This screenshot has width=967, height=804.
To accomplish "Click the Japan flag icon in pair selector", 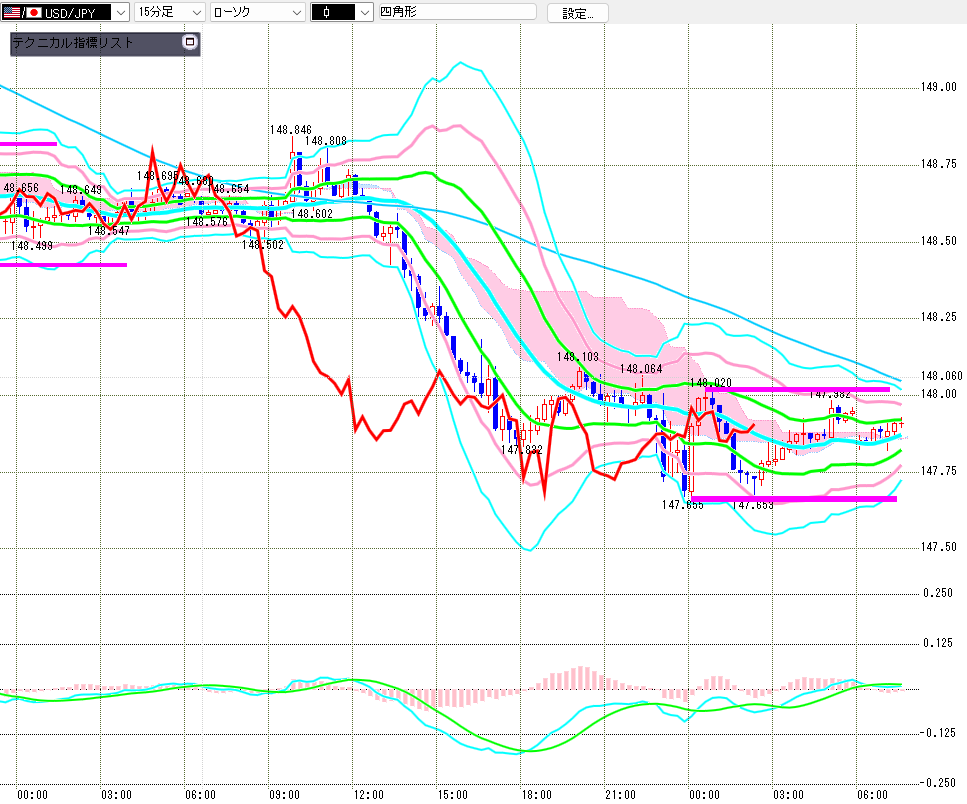I will (x=33, y=13).
